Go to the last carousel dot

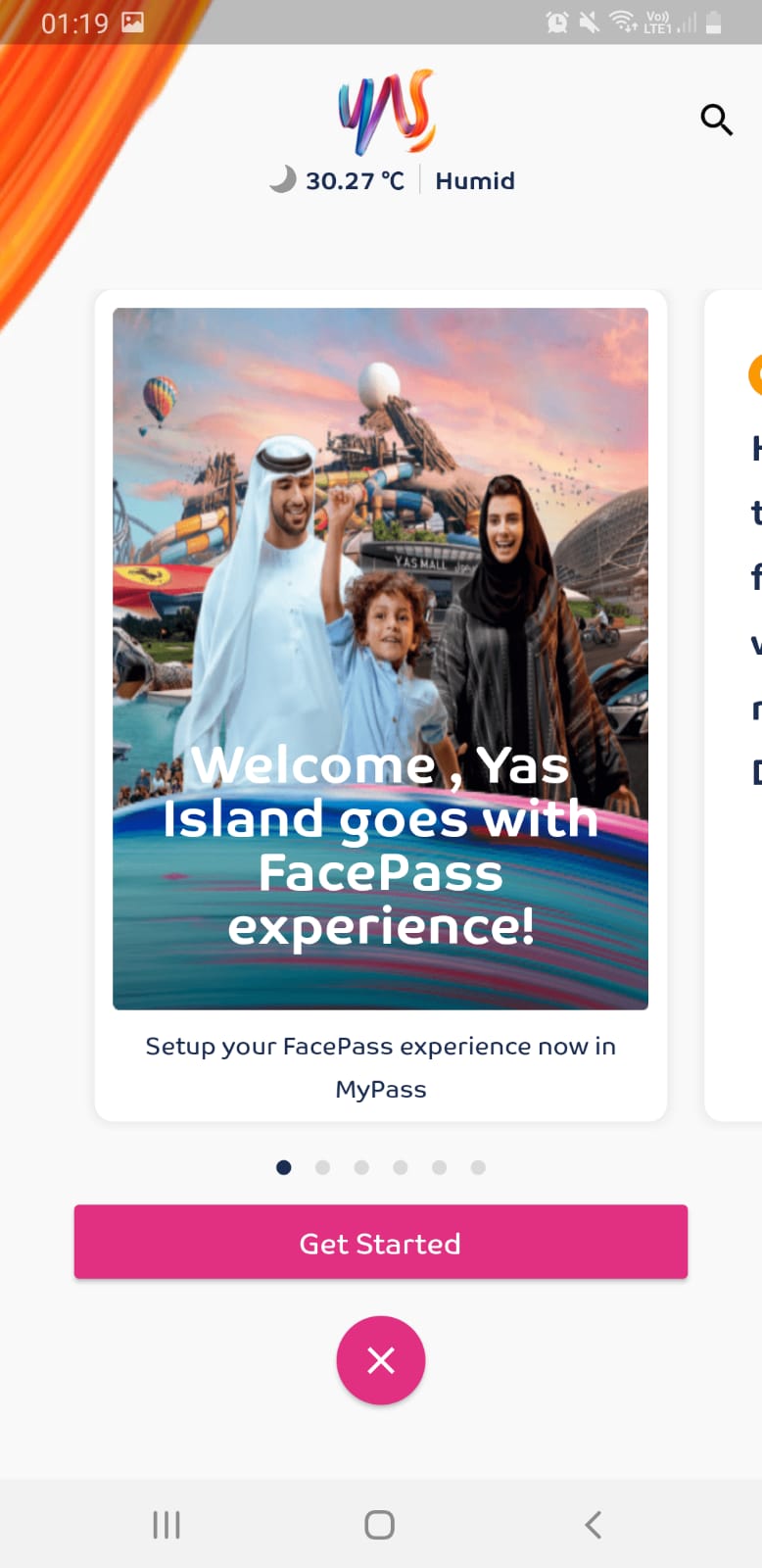click(x=478, y=1167)
